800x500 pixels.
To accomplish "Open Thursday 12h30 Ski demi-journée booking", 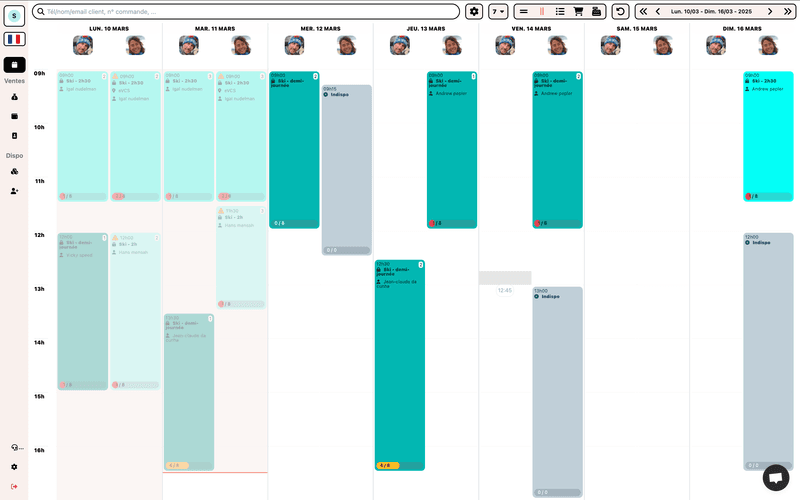I will [399, 365].
